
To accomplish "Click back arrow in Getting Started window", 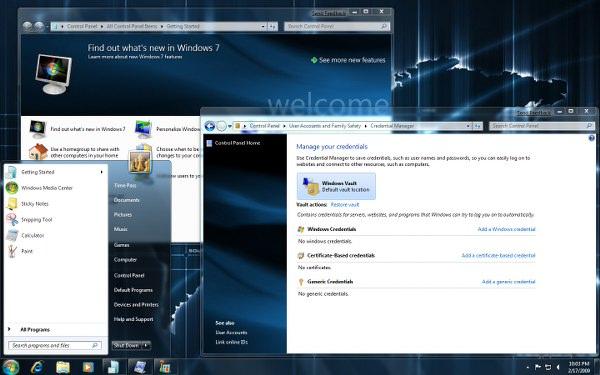I will [27, 26].
